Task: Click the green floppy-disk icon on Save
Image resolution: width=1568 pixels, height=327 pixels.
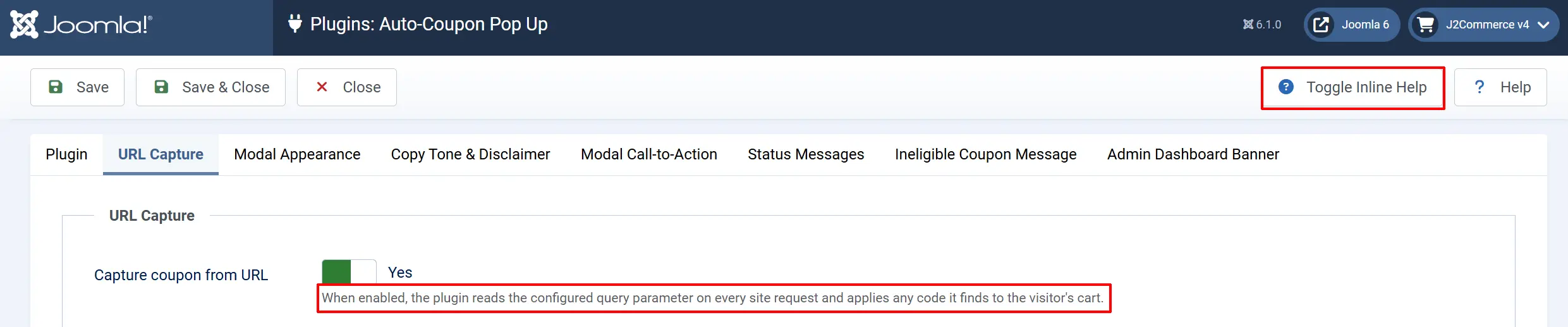Action: pos(56,87)
